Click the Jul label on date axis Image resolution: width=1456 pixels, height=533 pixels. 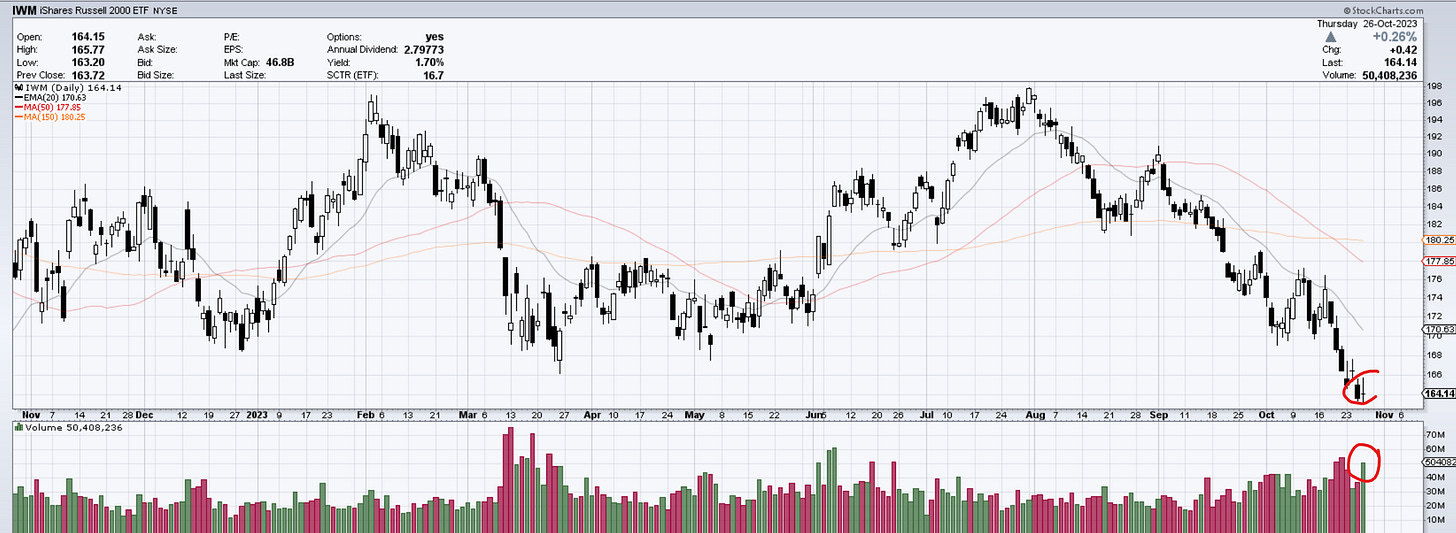pos(929,413)
